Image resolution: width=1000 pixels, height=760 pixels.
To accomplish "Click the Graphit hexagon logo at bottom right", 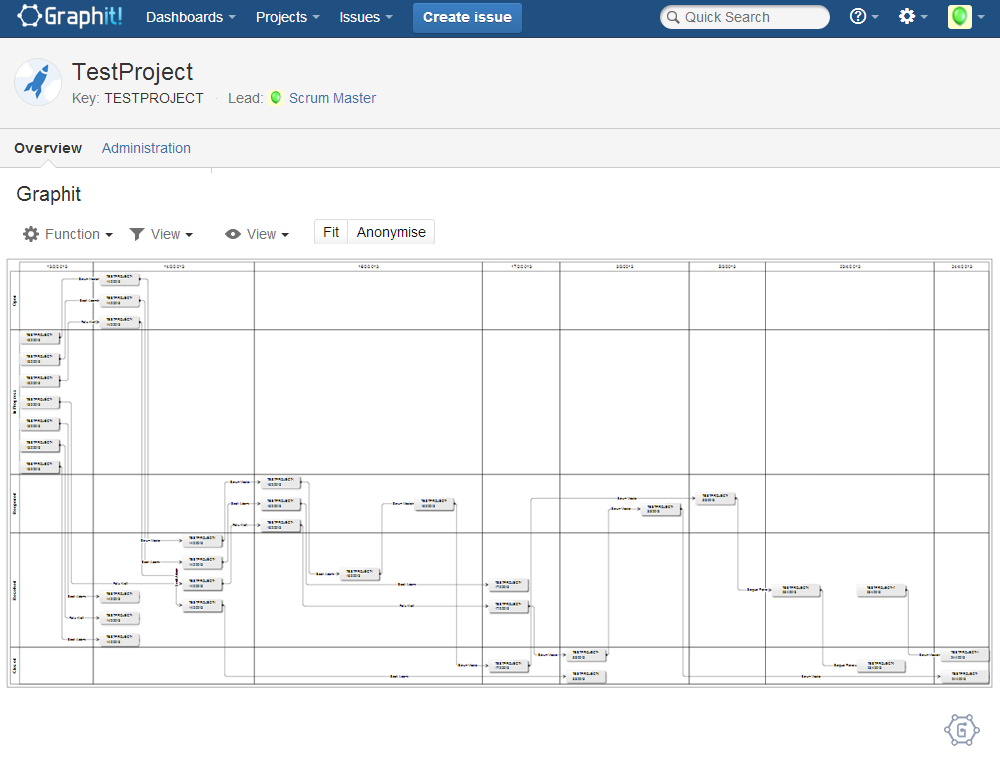I will [961, 730].
